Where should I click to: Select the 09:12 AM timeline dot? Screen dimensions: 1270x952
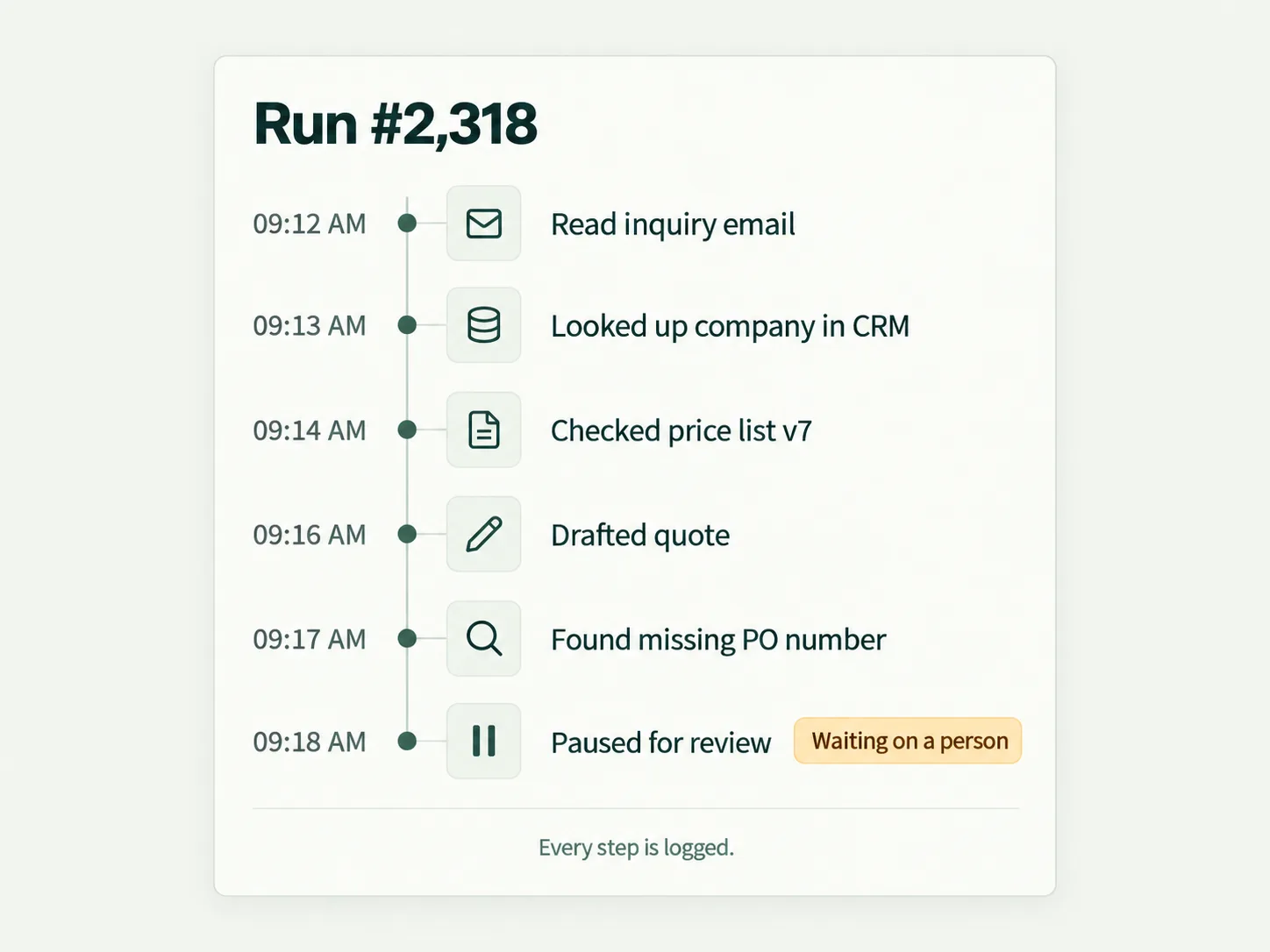click(407, 224)
